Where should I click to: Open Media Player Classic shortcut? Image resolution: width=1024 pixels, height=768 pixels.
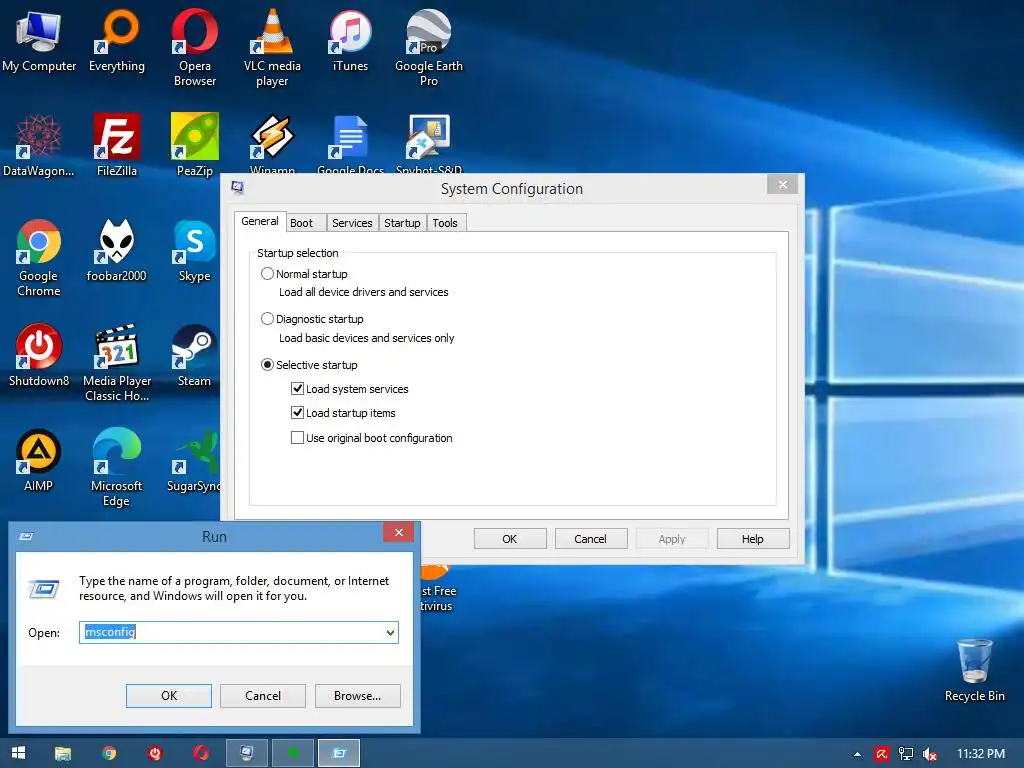pyautogui.click(x=117, y=362)
